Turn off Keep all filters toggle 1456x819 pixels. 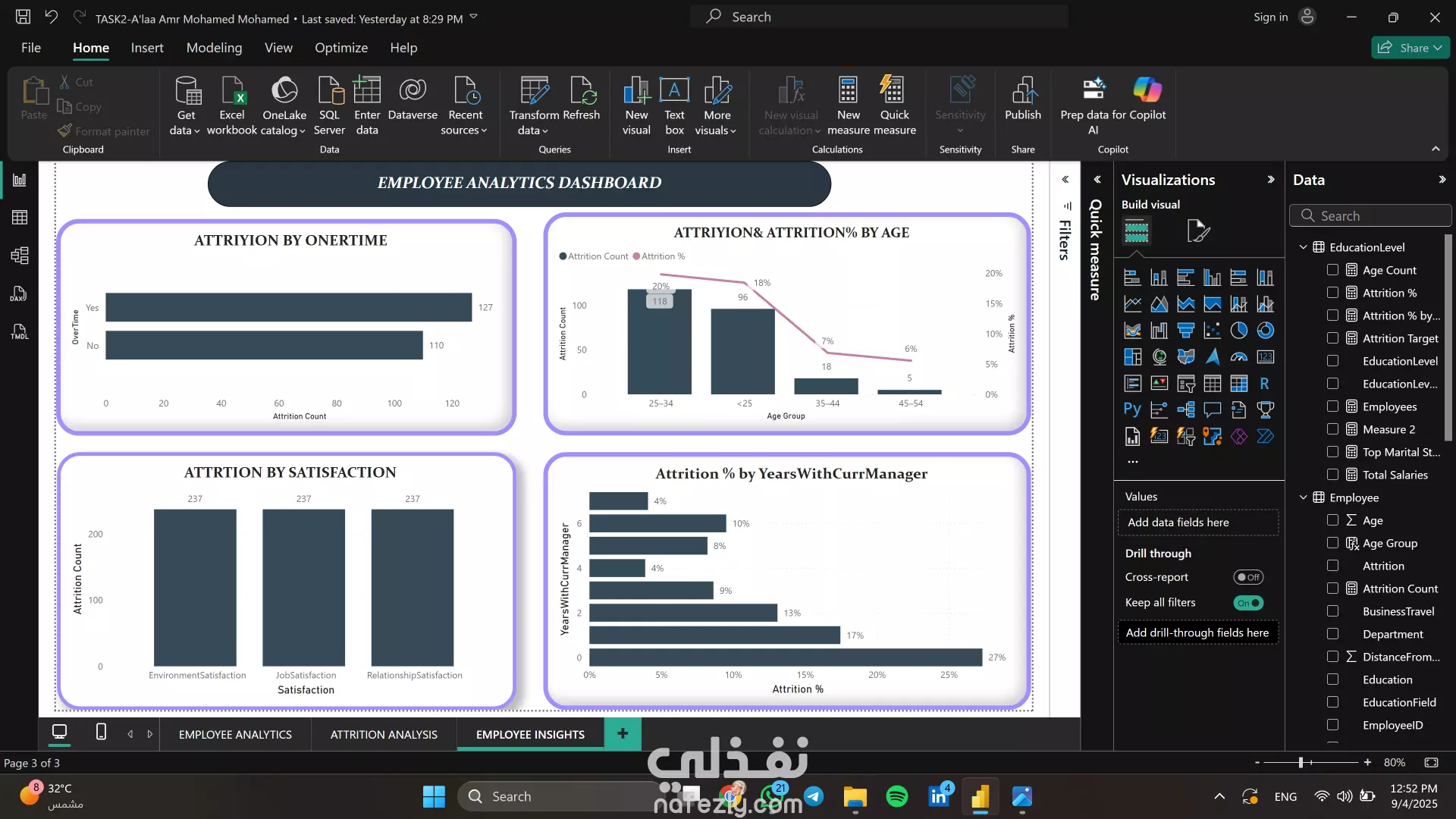[x=1247, y=603]
